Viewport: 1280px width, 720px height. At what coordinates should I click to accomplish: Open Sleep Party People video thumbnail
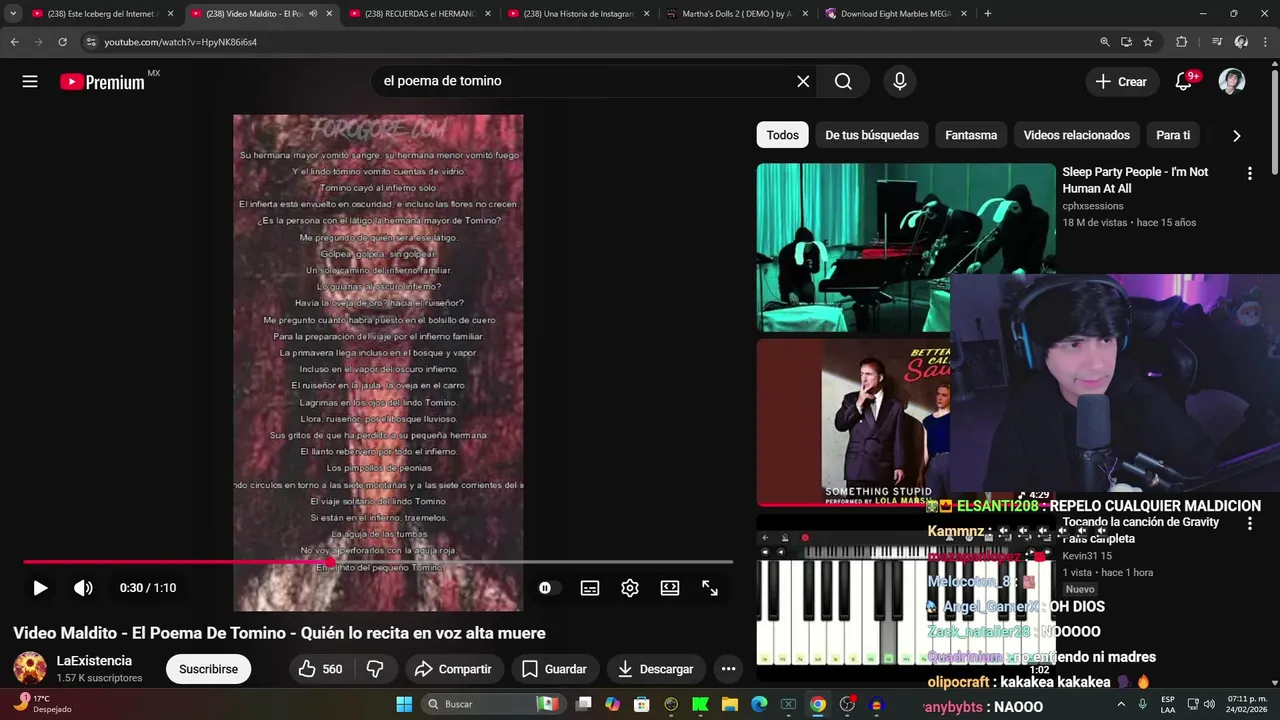click(906, 247)
